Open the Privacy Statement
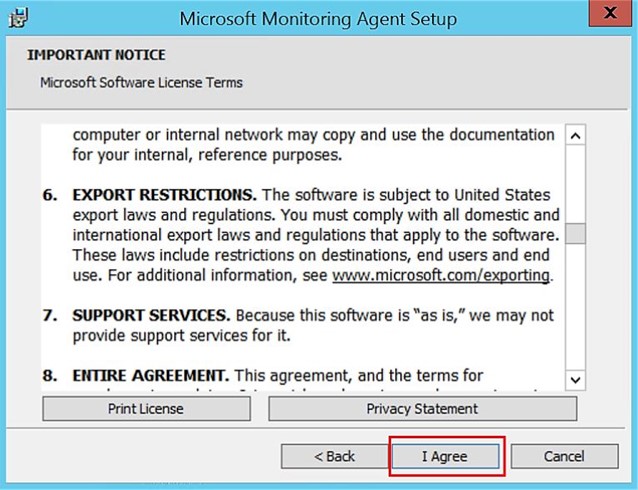The width and height of the screenshot is (638, 490). coord(422,409)
